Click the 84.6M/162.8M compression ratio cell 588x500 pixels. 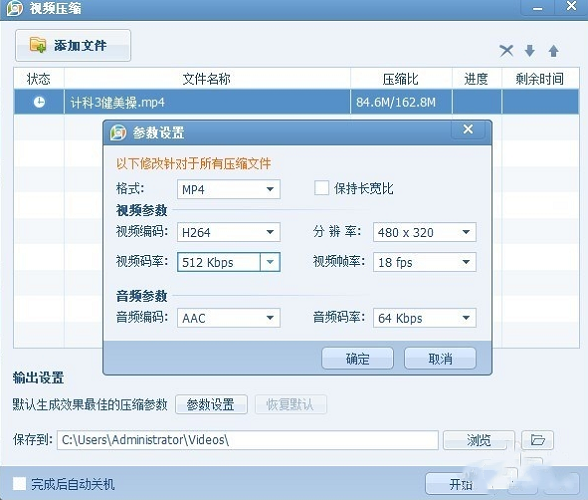coord(401,102)
